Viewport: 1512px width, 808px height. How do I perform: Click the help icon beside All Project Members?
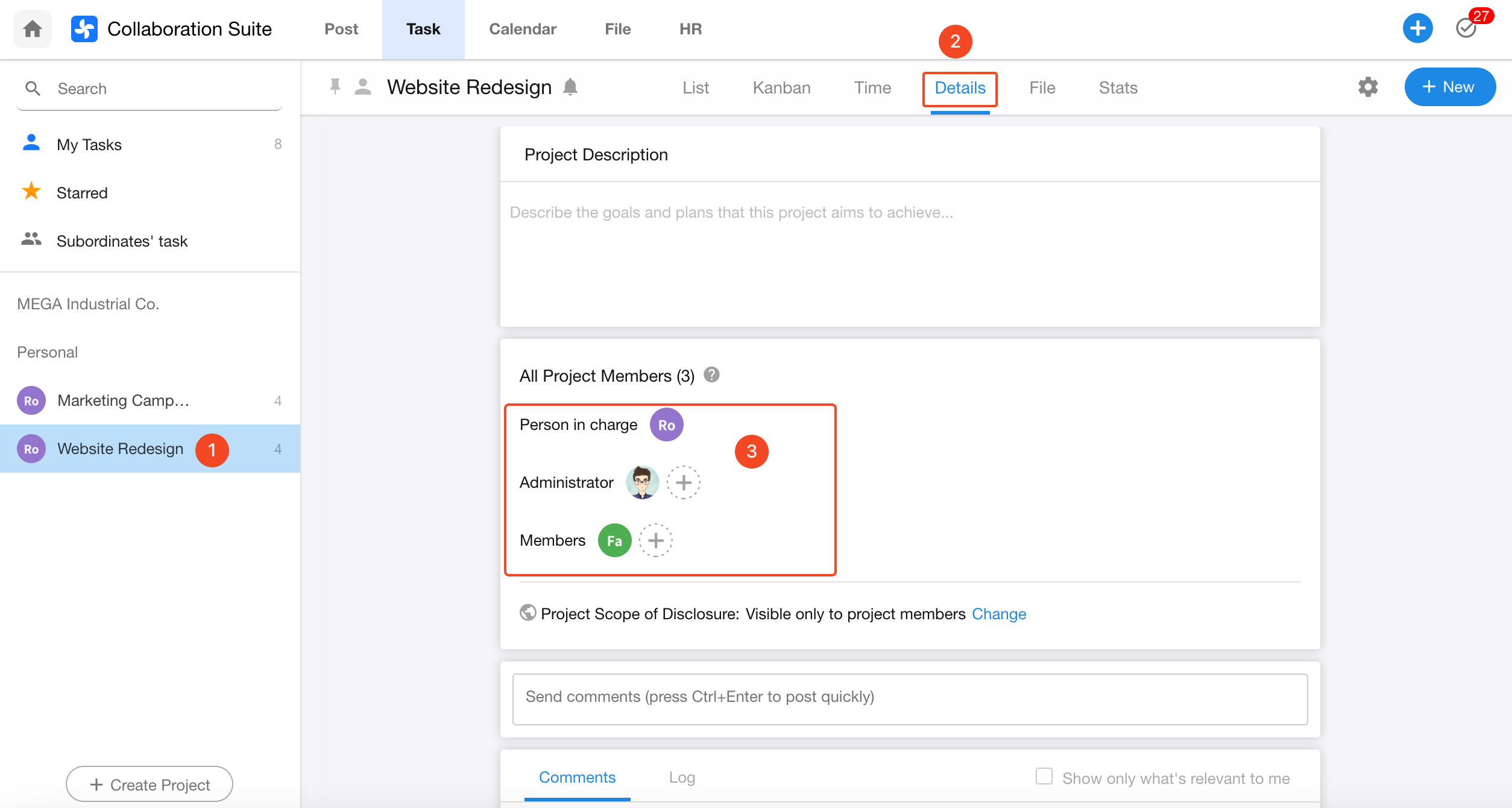click(711, 375)
